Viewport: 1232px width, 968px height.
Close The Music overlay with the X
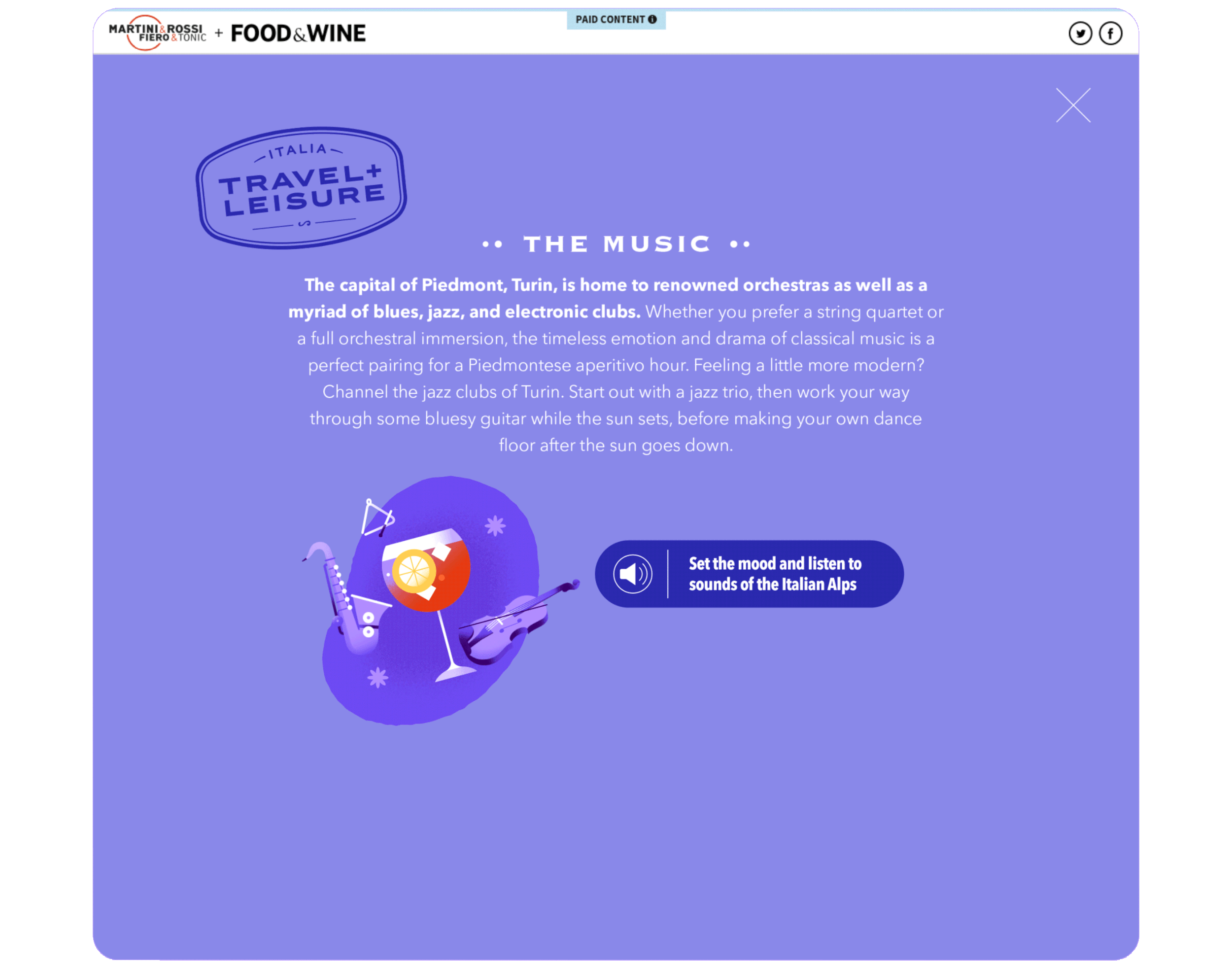pyautogui.click(x=1073, y=105)
